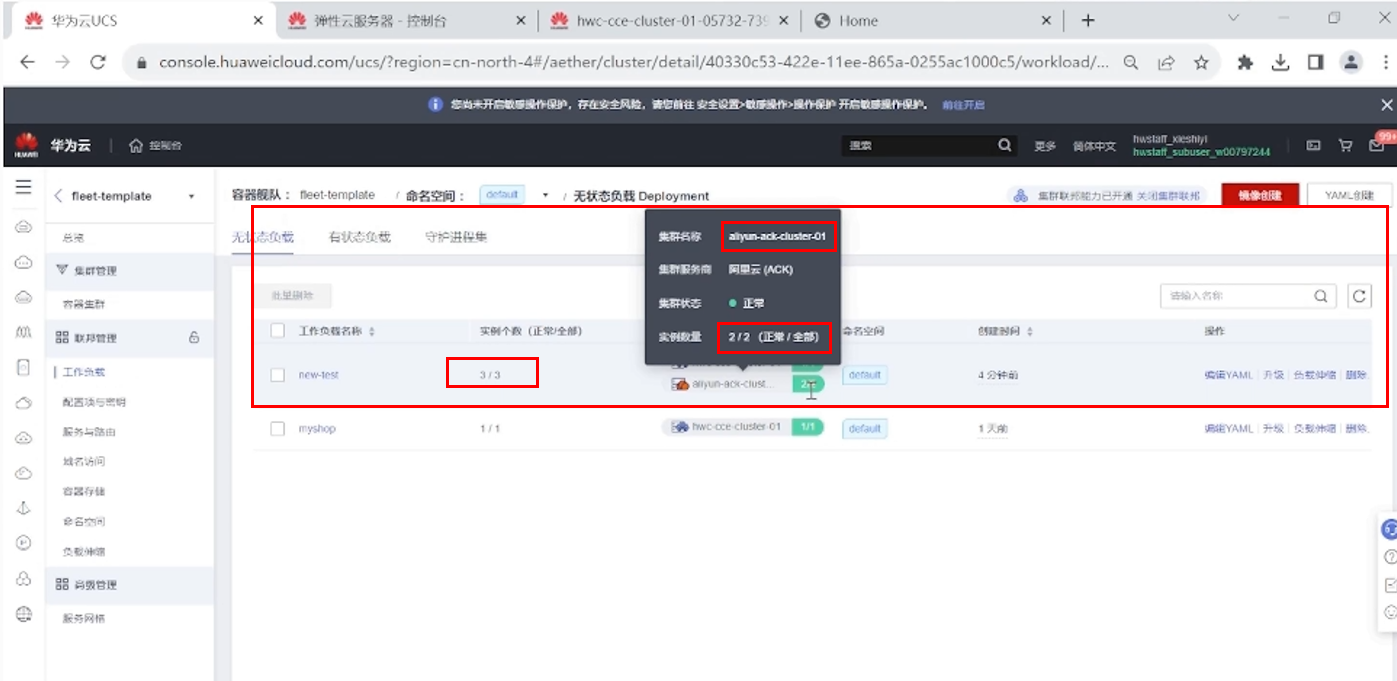Open the browser profile avatar icon
This screenshot has height=681, width=1397.
pyautogui.click(x=1351, y=62)
